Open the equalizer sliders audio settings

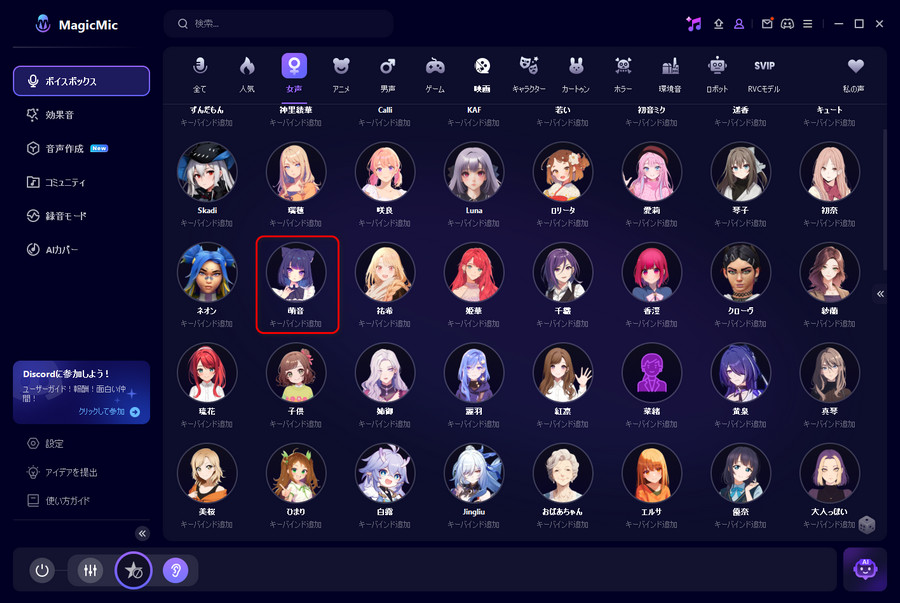click(x=90, y=570)
